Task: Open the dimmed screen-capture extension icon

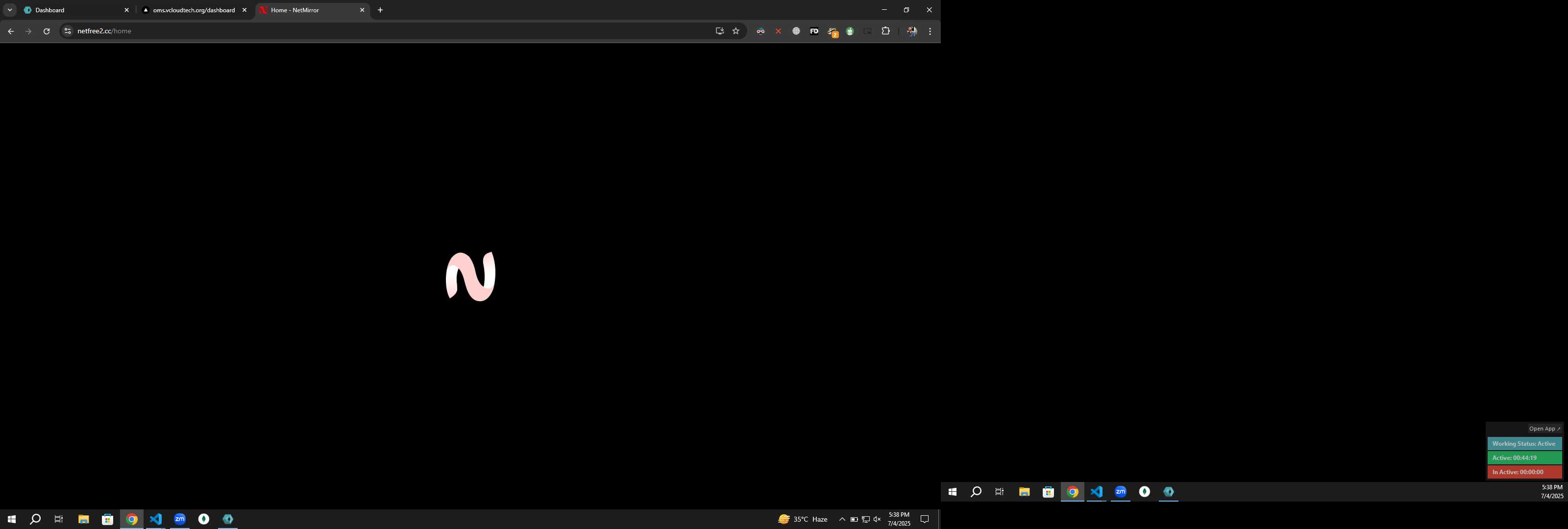Action: tap(868, 31)
